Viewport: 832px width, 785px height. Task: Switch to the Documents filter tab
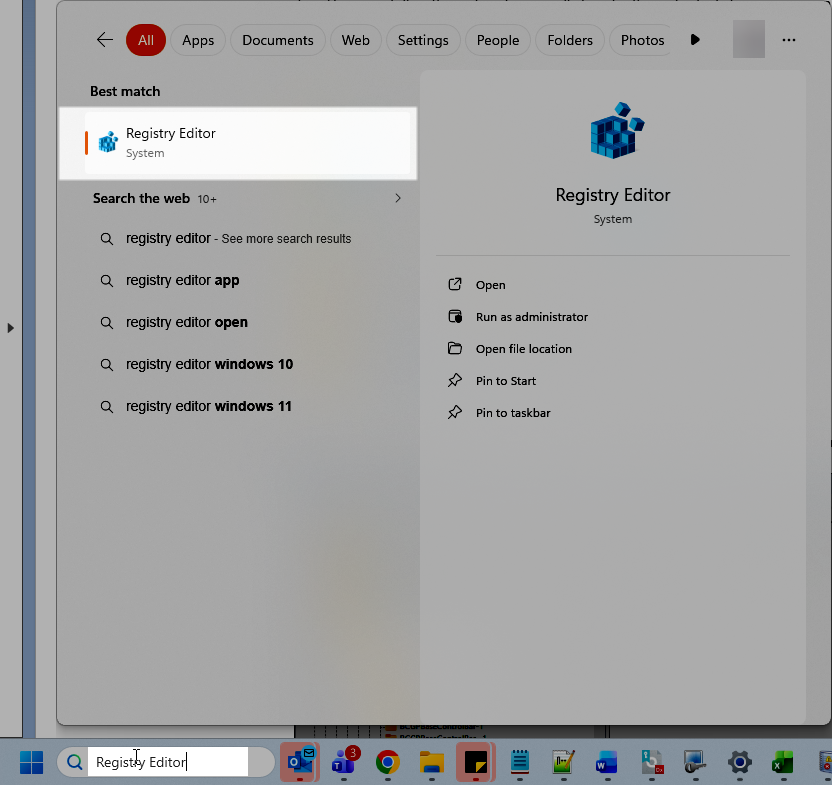tap(278, 40)
